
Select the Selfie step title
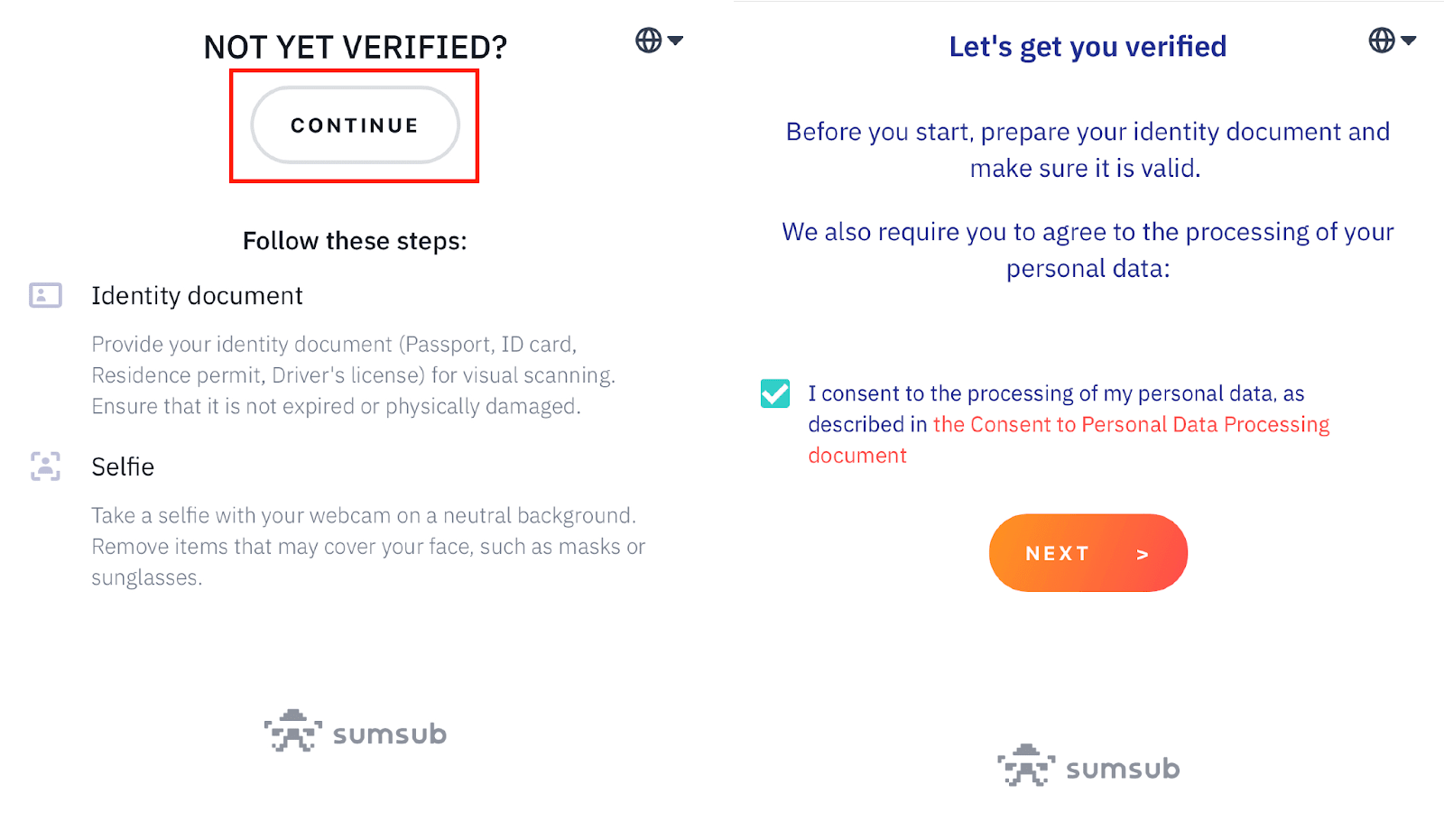click(123, 467)
